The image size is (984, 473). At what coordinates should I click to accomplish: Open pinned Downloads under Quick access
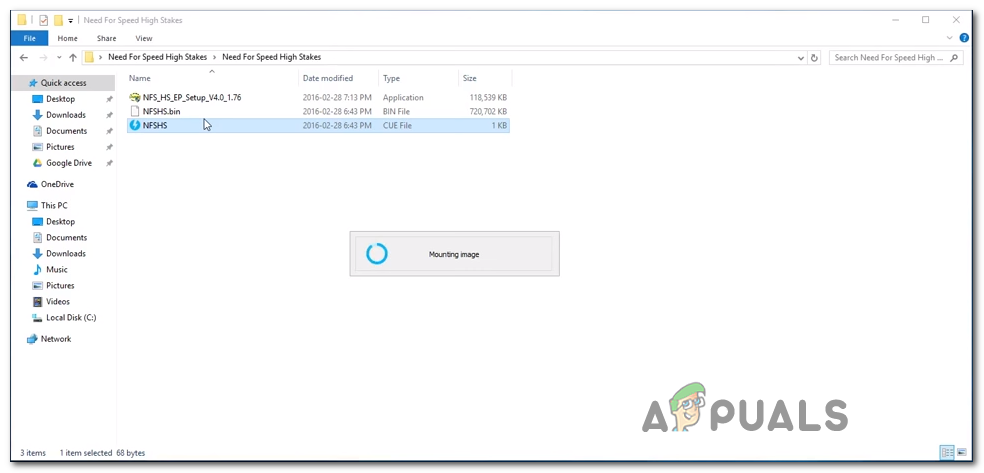[66, 115]
